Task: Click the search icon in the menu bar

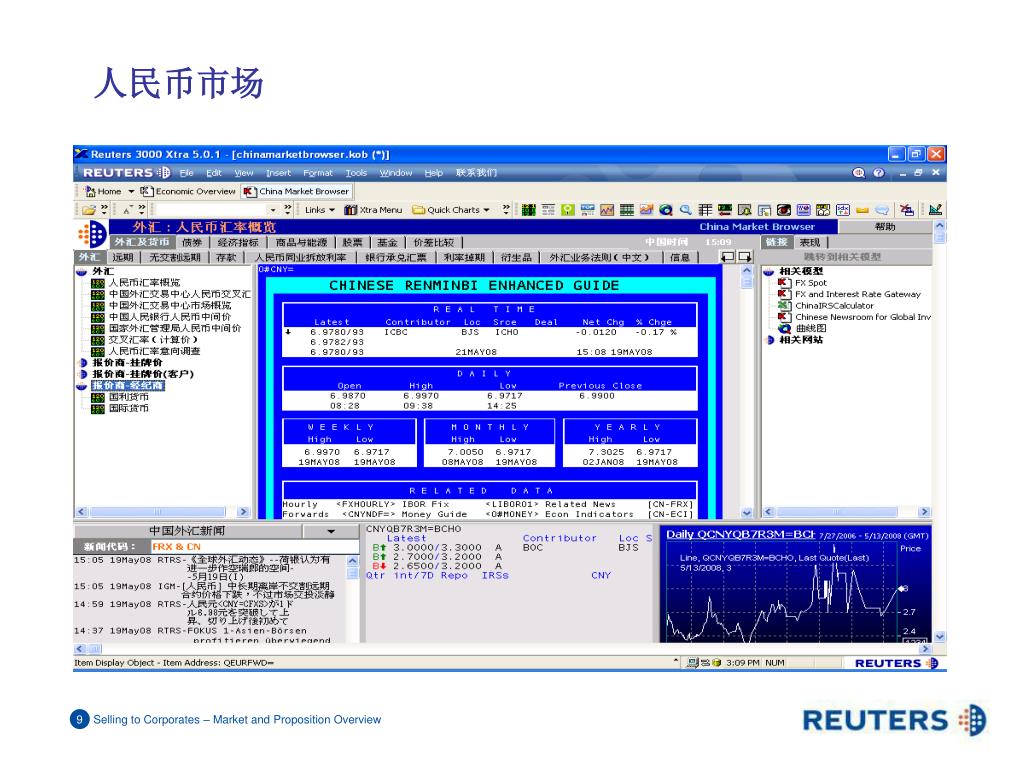Action: (859, 173)
